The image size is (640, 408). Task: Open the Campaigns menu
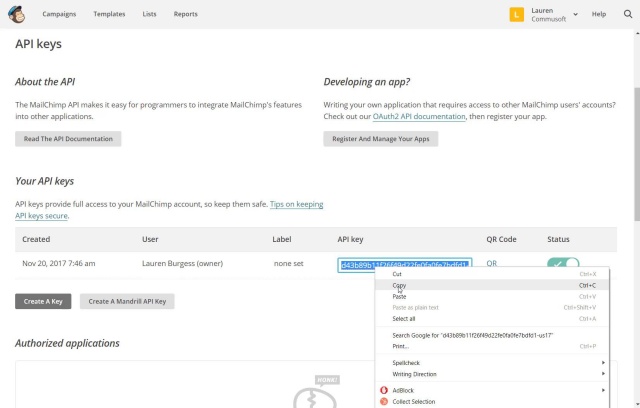pyautogui.click(x=59, y=14)
